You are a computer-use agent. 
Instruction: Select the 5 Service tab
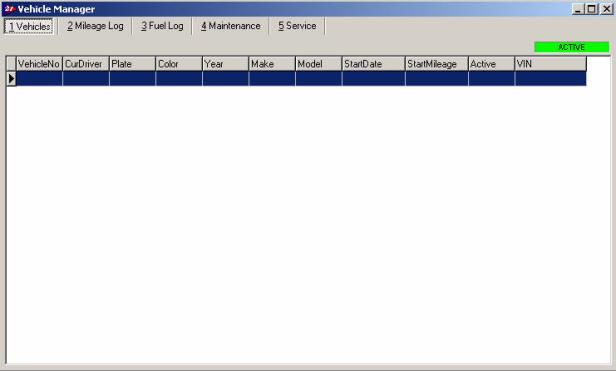click(297, 26)
